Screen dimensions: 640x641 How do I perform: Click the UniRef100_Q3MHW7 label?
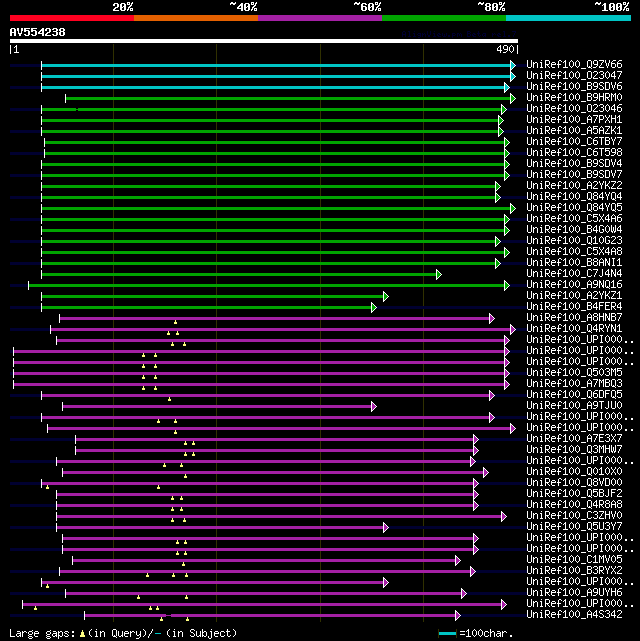(x=574, y=450)
